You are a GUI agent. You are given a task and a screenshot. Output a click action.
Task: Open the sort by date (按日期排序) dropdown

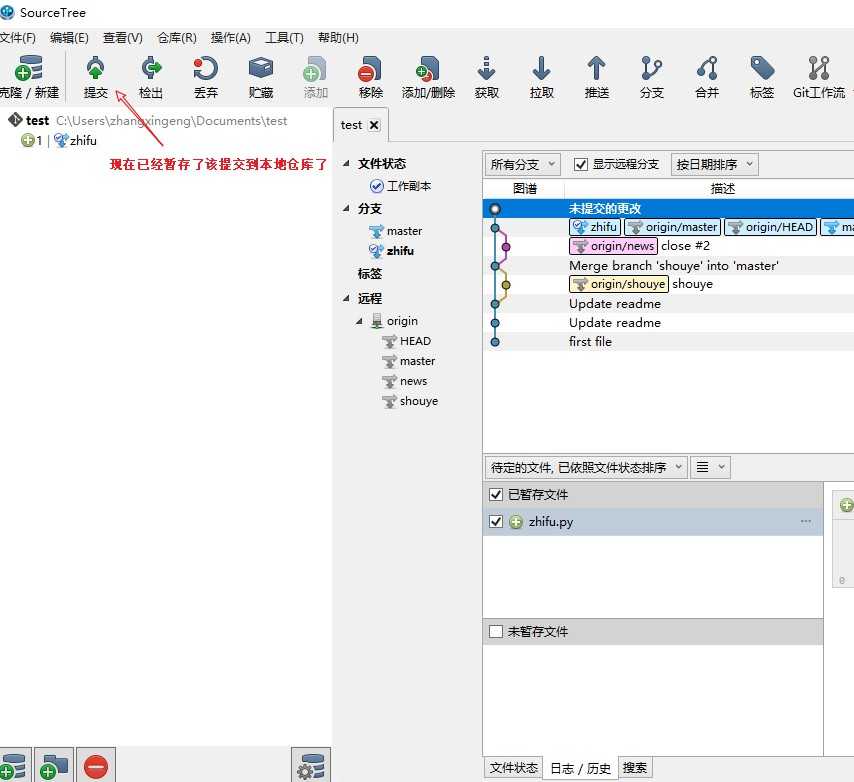714,164
